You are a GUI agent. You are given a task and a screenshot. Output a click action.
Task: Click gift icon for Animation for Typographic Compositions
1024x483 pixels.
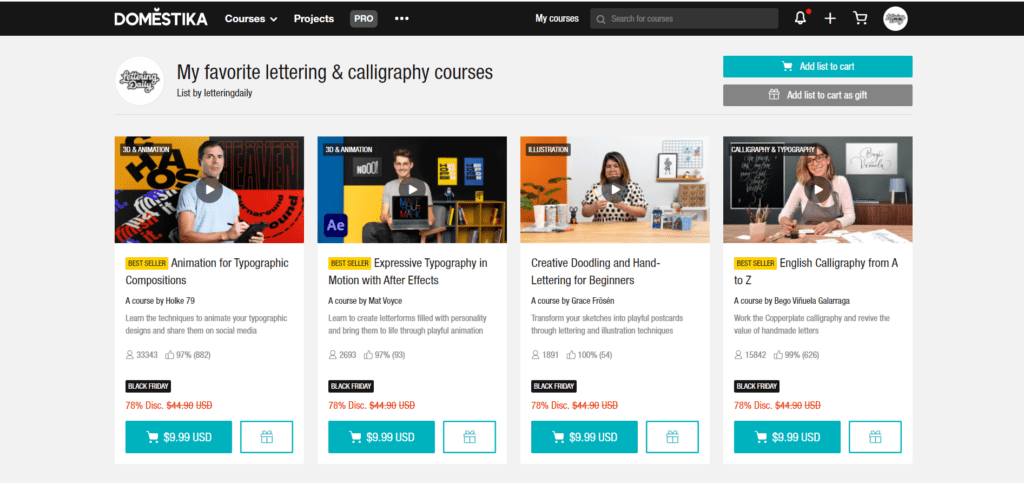[266, 437]
